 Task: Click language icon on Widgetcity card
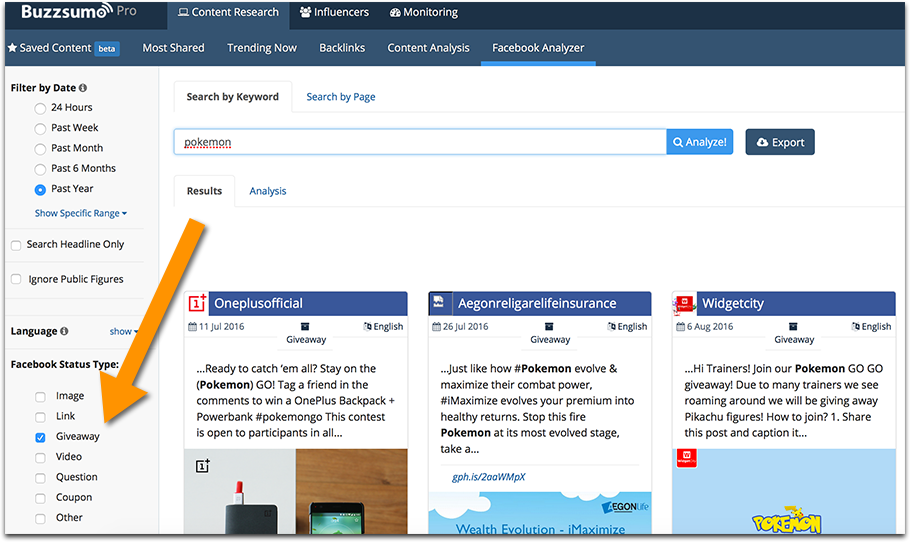pyautogui.click(x=856, y=327)
